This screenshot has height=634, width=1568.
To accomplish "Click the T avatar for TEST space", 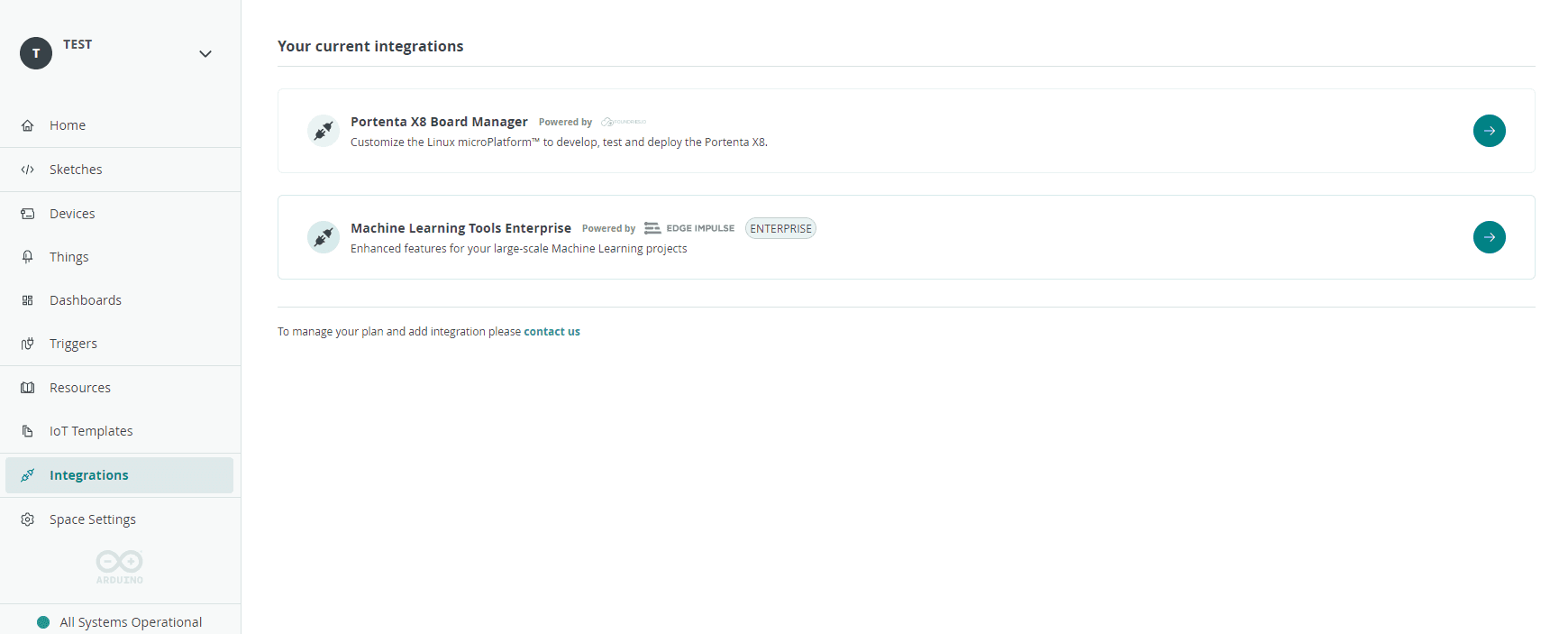I will (x=36, y=53).
